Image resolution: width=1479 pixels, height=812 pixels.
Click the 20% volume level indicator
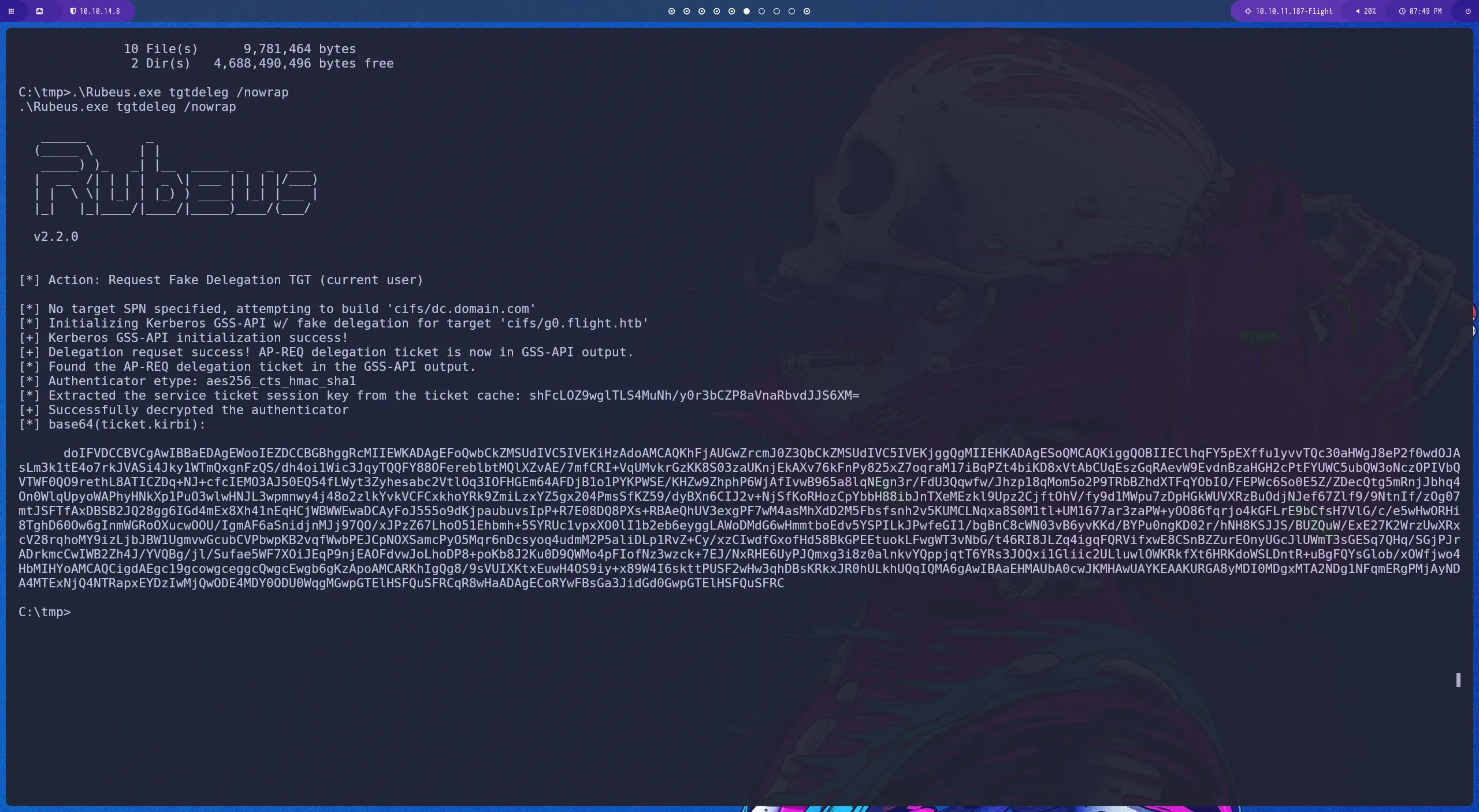pyautogui.click(x=1370, y=10)
